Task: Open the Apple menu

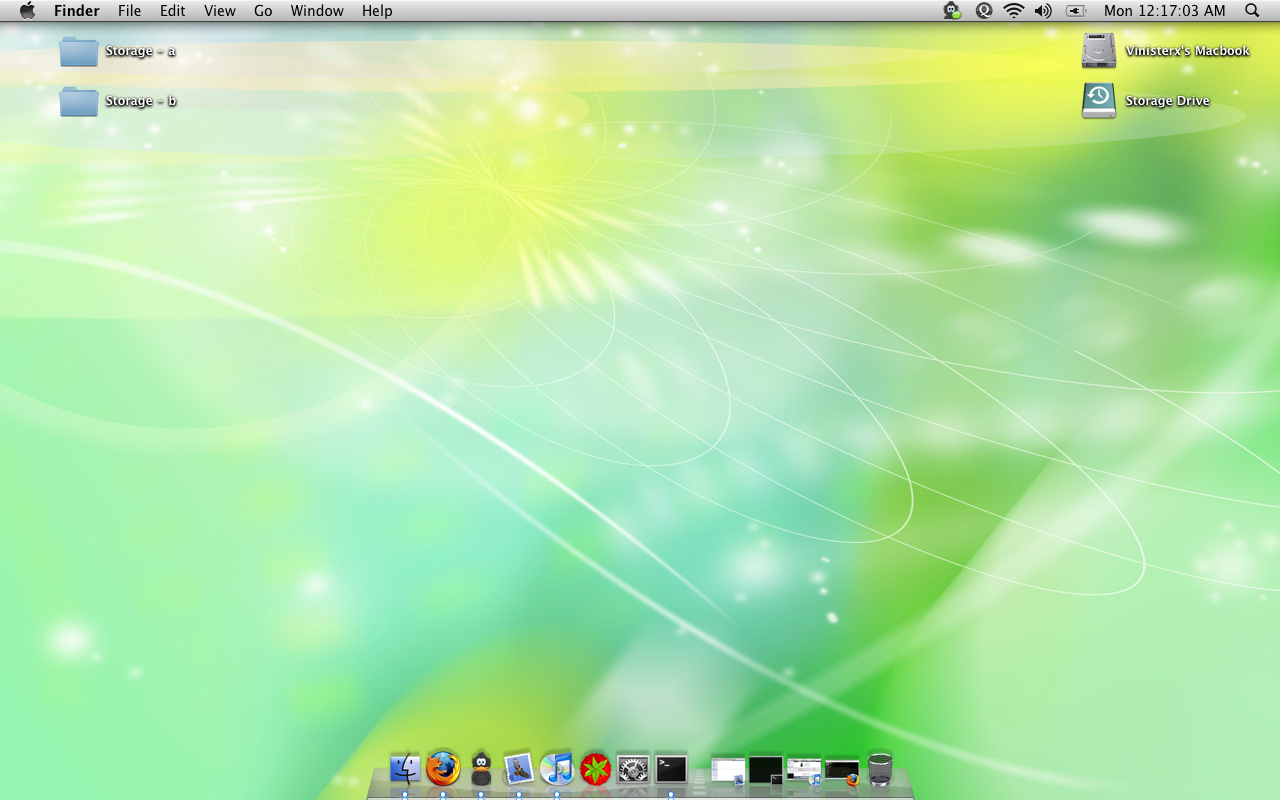Action: [27, 11]
